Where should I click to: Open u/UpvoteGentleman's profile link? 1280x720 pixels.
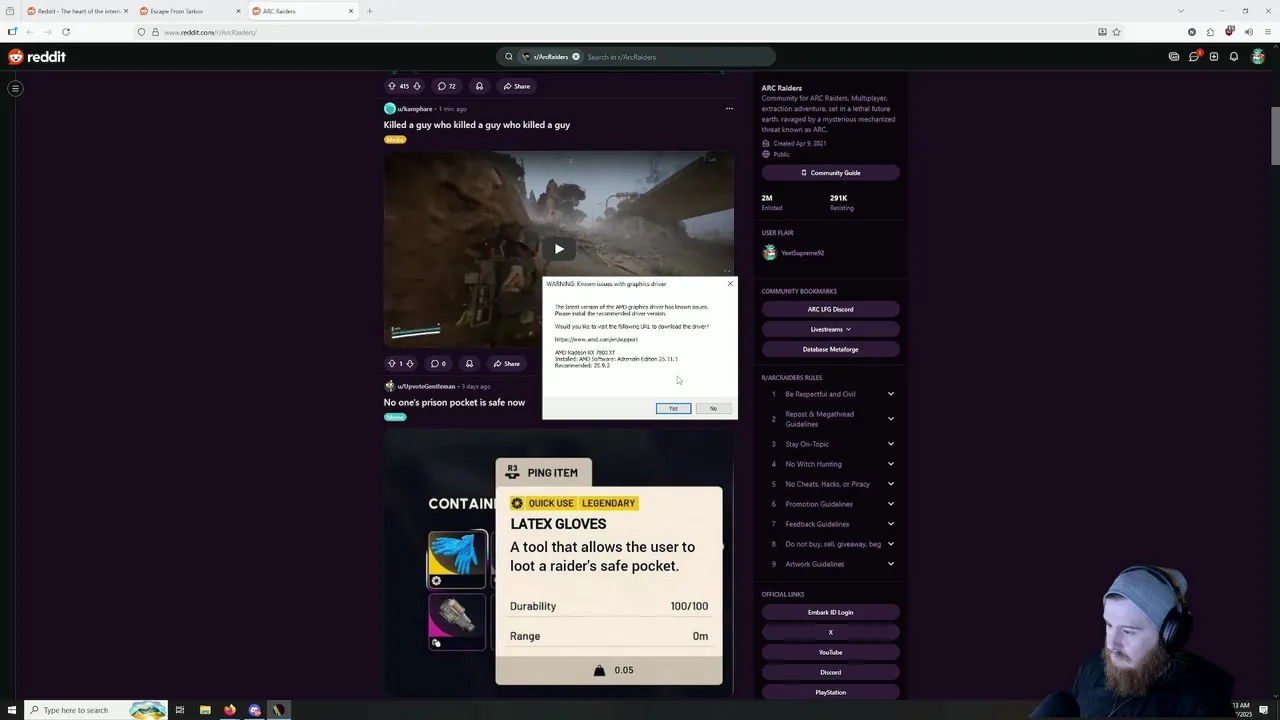click(x=426, y=386)
